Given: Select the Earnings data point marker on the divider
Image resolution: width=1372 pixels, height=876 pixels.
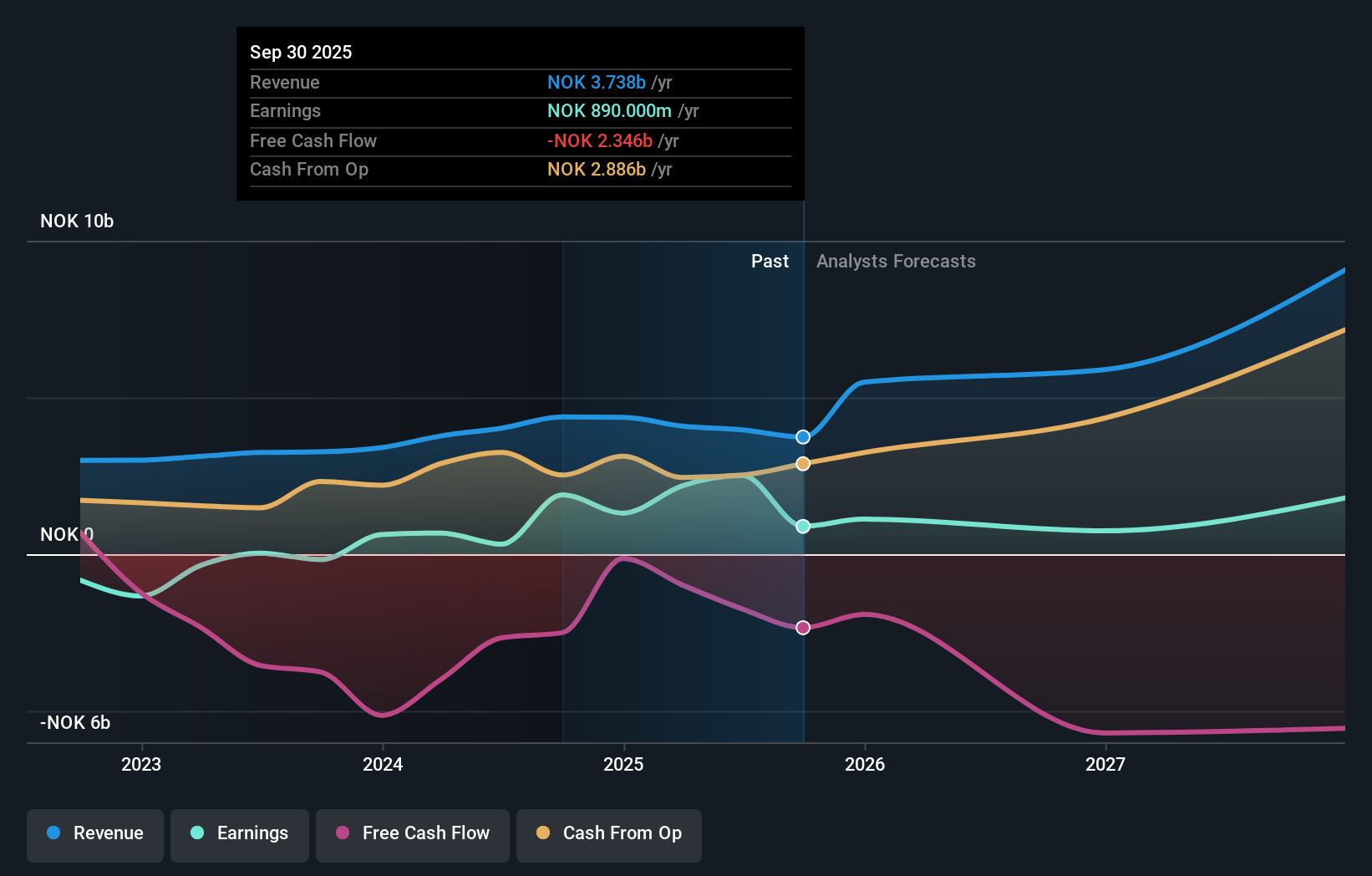Looking at the screenshot, I should pyautogui.click(x=802, y=526).
